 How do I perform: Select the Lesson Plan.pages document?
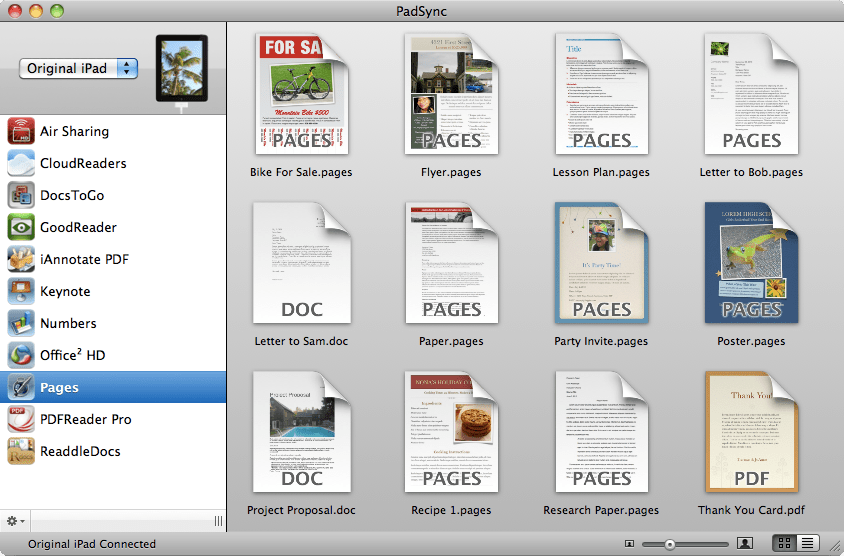pos(601,94)
